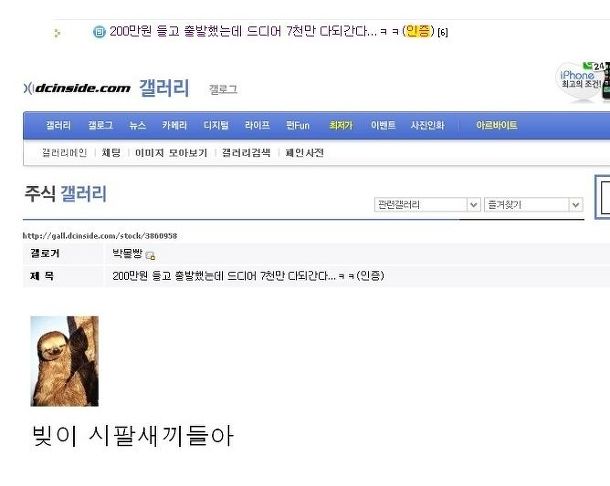Screen dimensions: 610x486
Task: Open the highlighted 최저가 menu
Action: point(340,125)
